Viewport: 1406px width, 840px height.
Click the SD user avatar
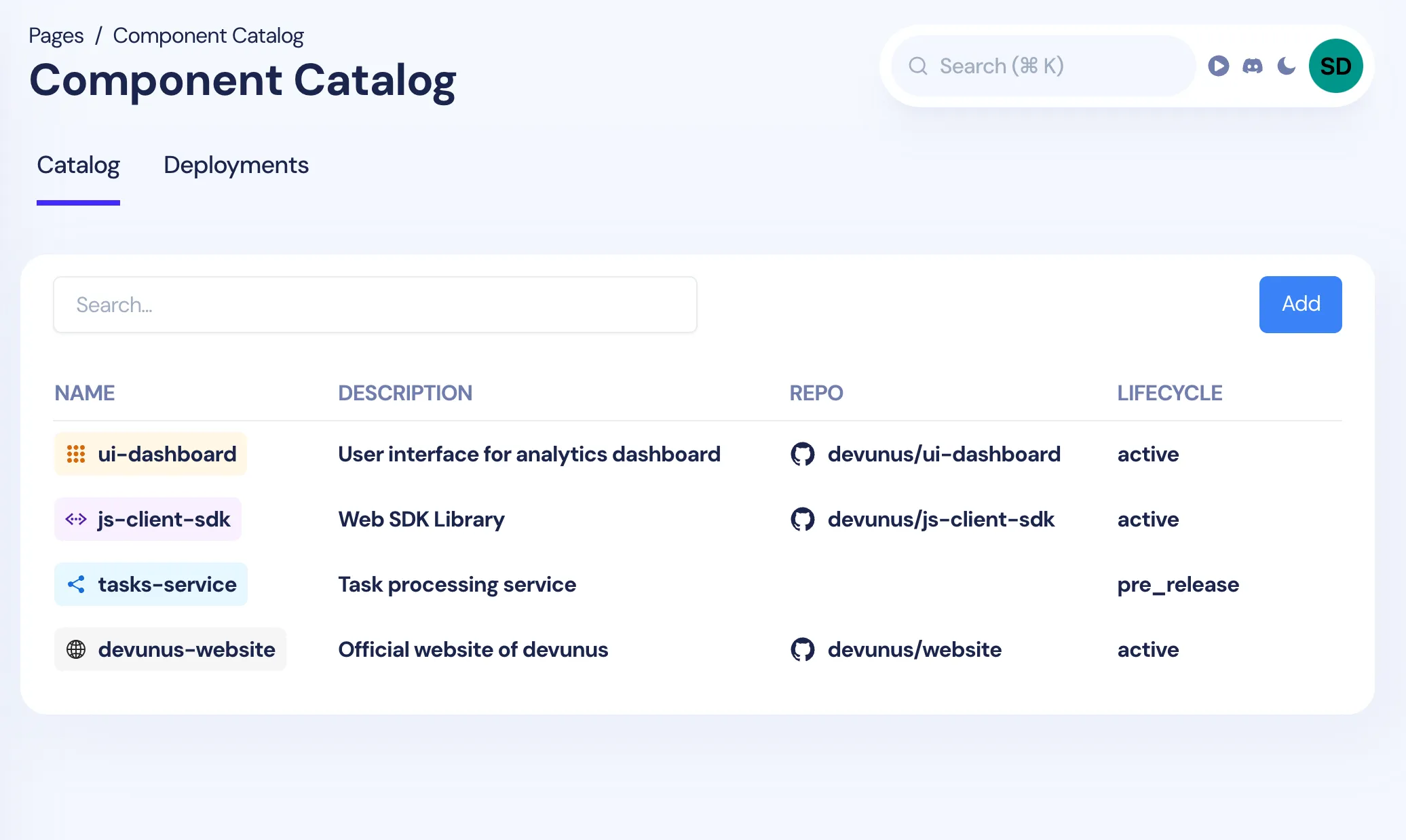(x=1335, y=65)
